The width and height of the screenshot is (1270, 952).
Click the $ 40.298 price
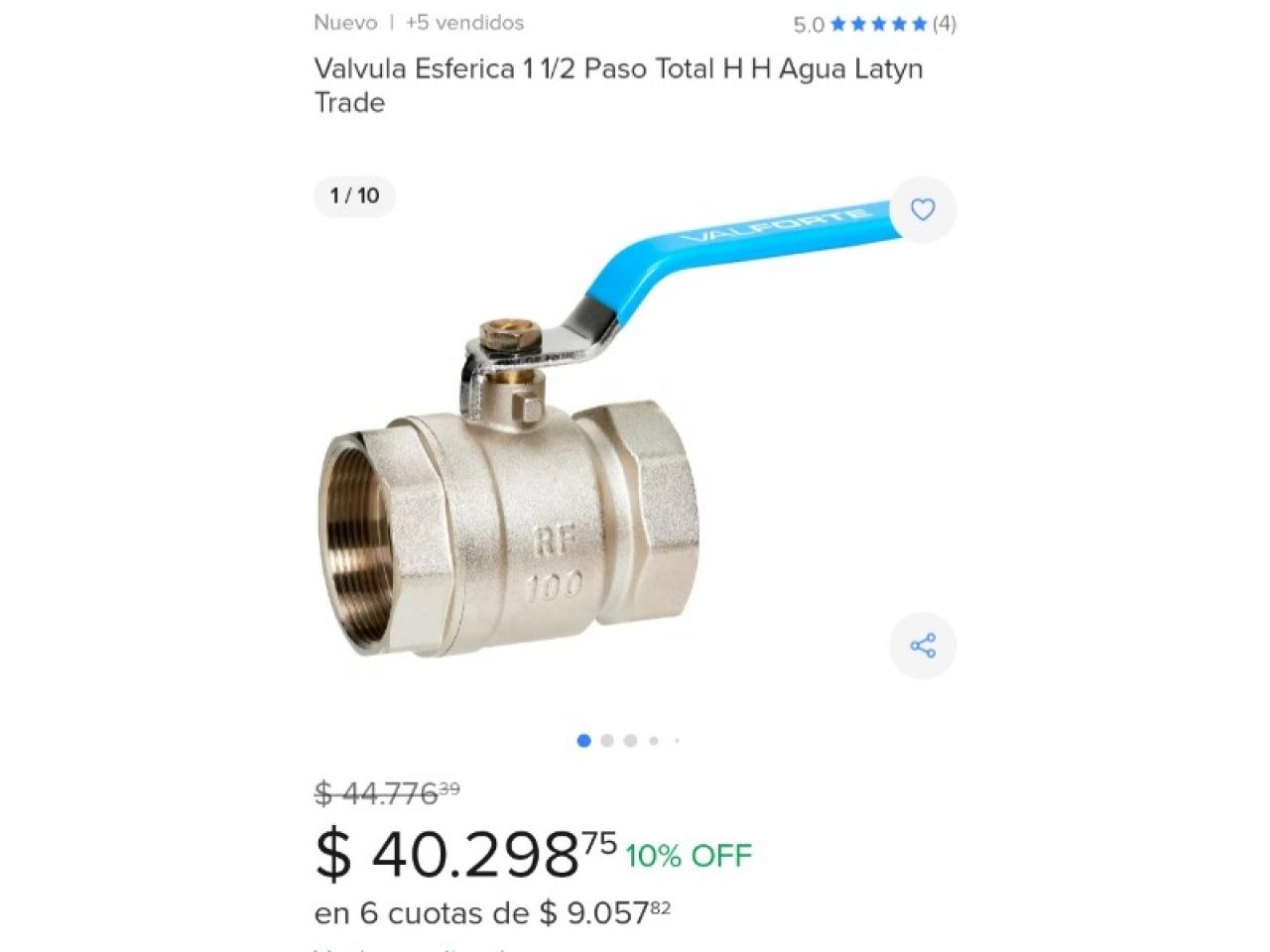(x=465, y=854)
